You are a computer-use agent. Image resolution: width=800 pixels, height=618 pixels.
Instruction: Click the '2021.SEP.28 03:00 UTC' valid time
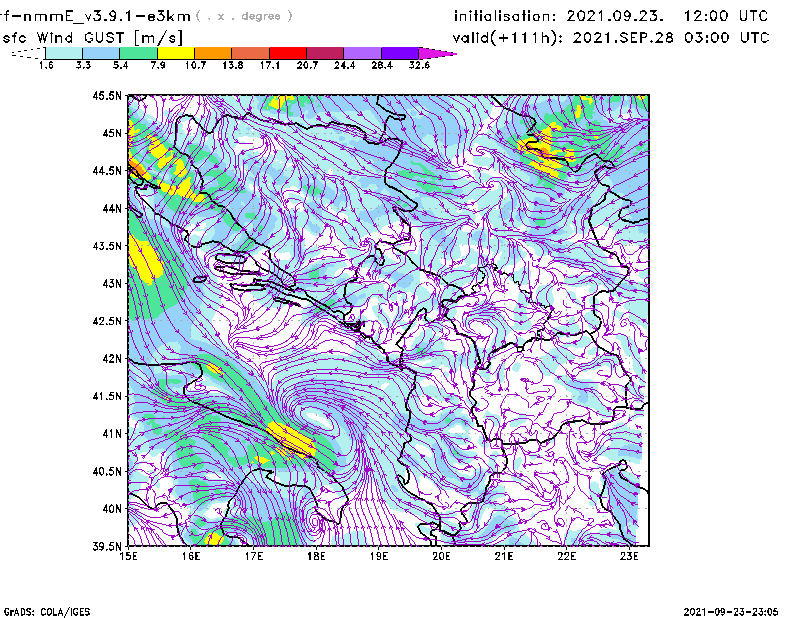[671, 38]
